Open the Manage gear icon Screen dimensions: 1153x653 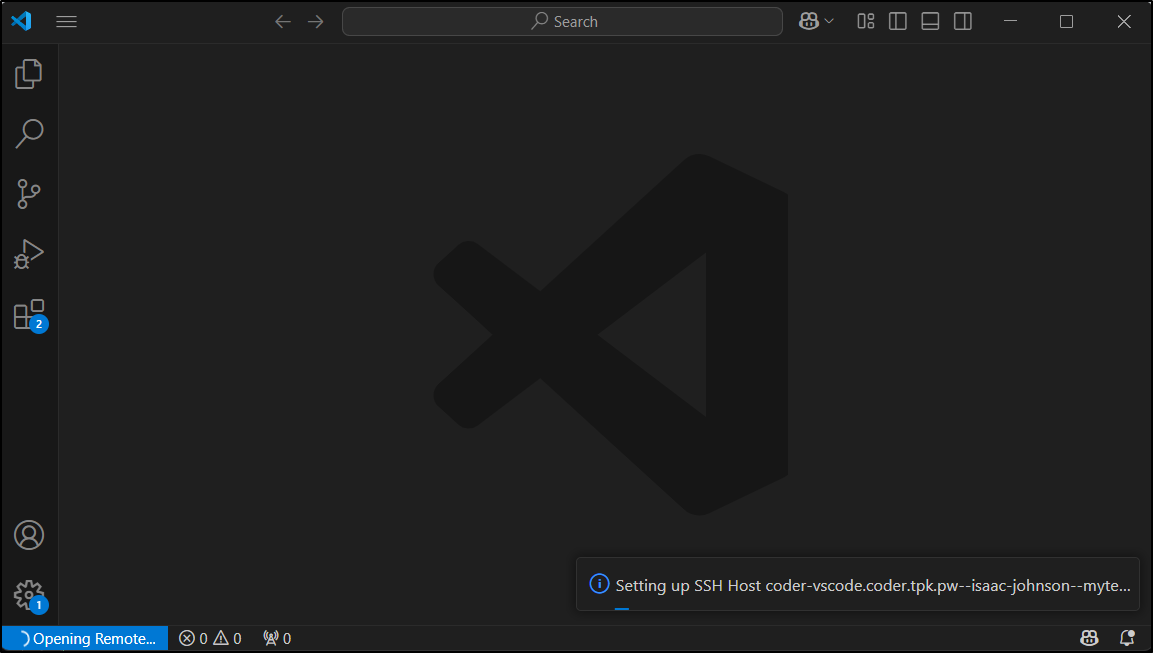point(30,596)
